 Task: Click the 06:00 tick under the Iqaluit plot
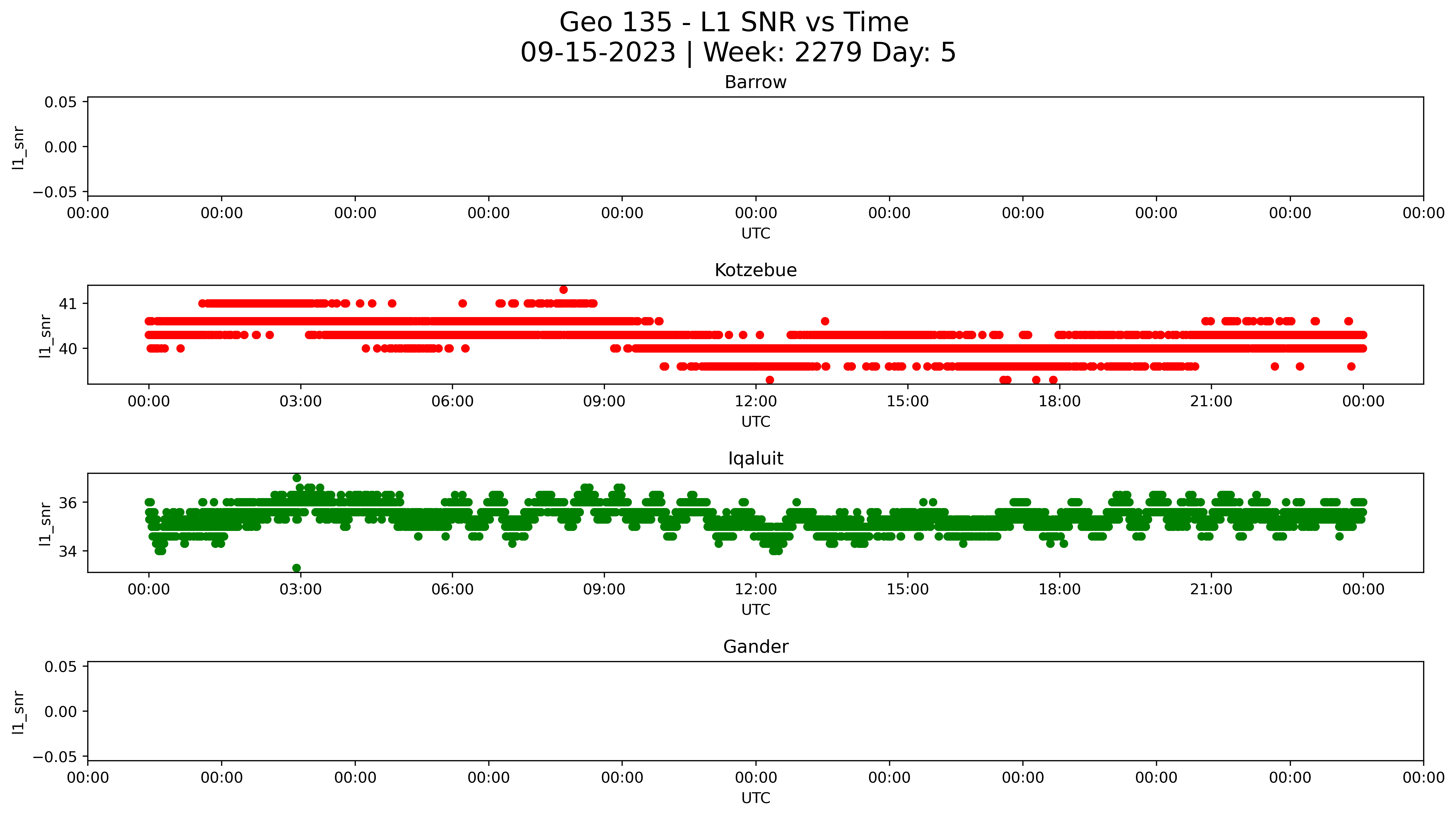click(x=452, y=590)
